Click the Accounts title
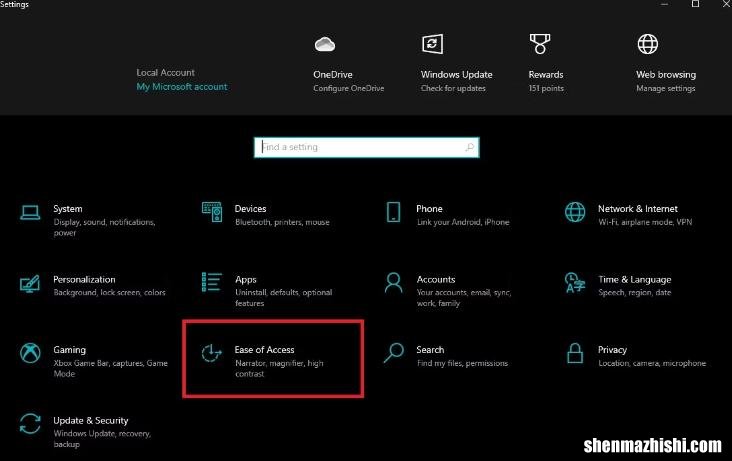 (436, 279)
